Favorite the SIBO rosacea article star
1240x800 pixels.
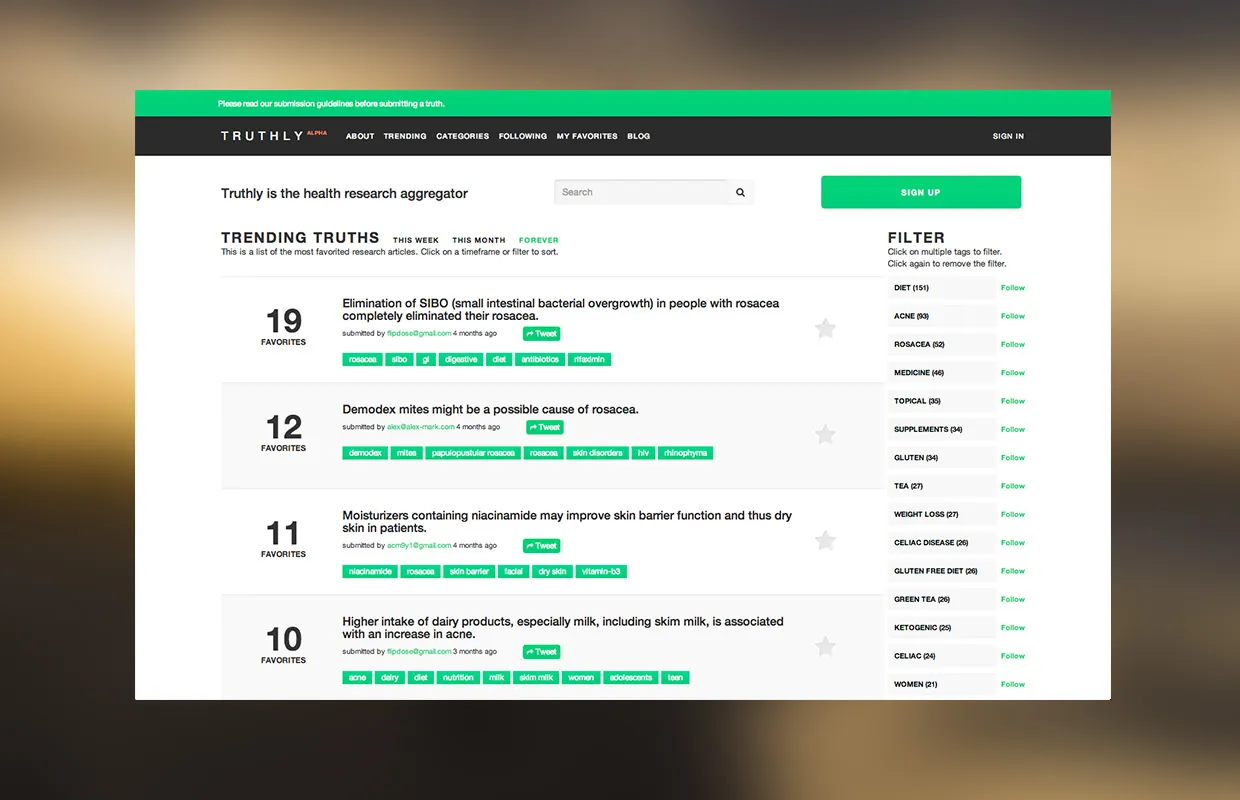(x=825, y=328)
